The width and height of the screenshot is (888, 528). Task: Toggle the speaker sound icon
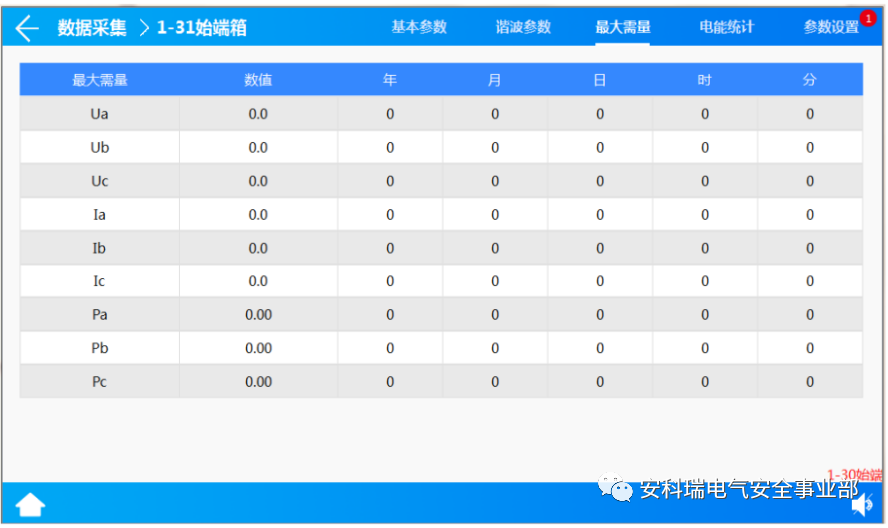tap(863, 504)
